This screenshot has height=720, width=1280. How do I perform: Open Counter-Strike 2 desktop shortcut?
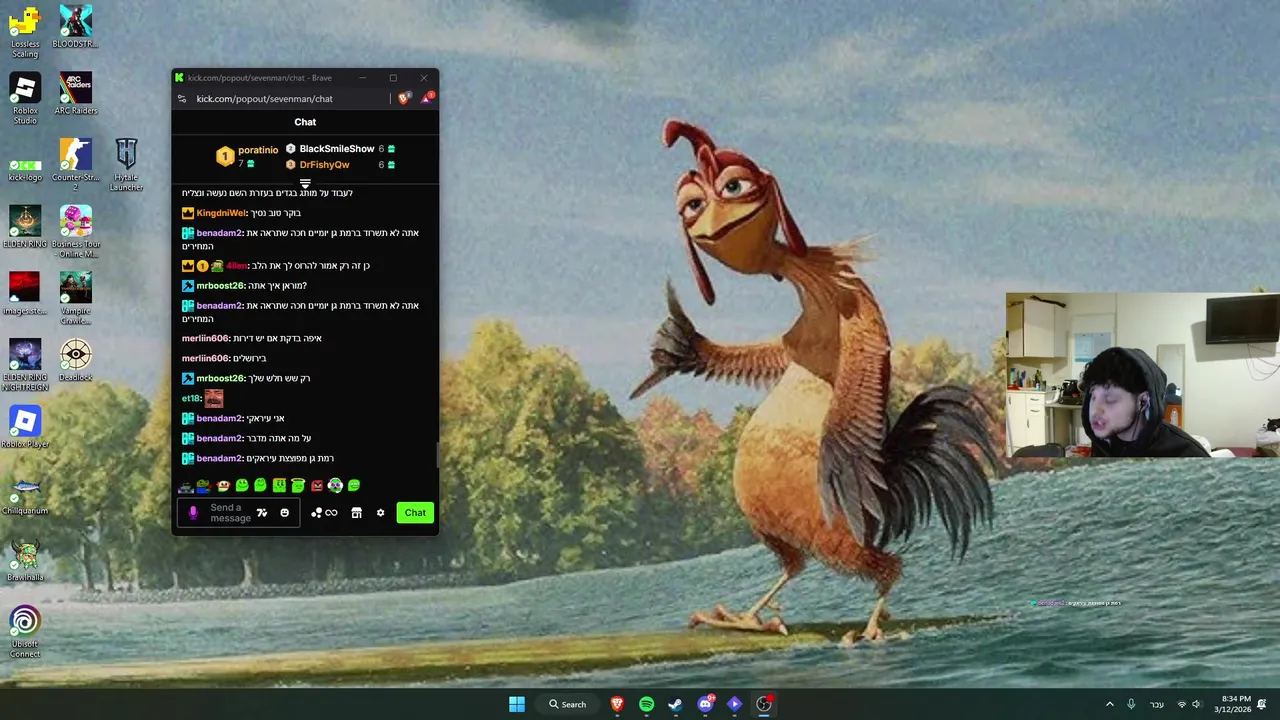point(75,166)
